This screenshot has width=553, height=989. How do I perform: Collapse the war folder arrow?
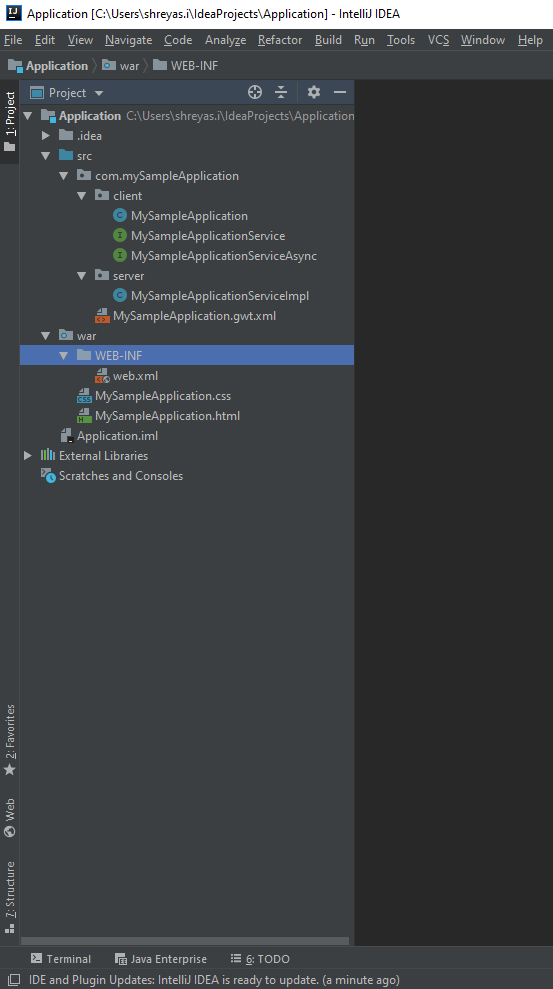[x=45, y=336]
